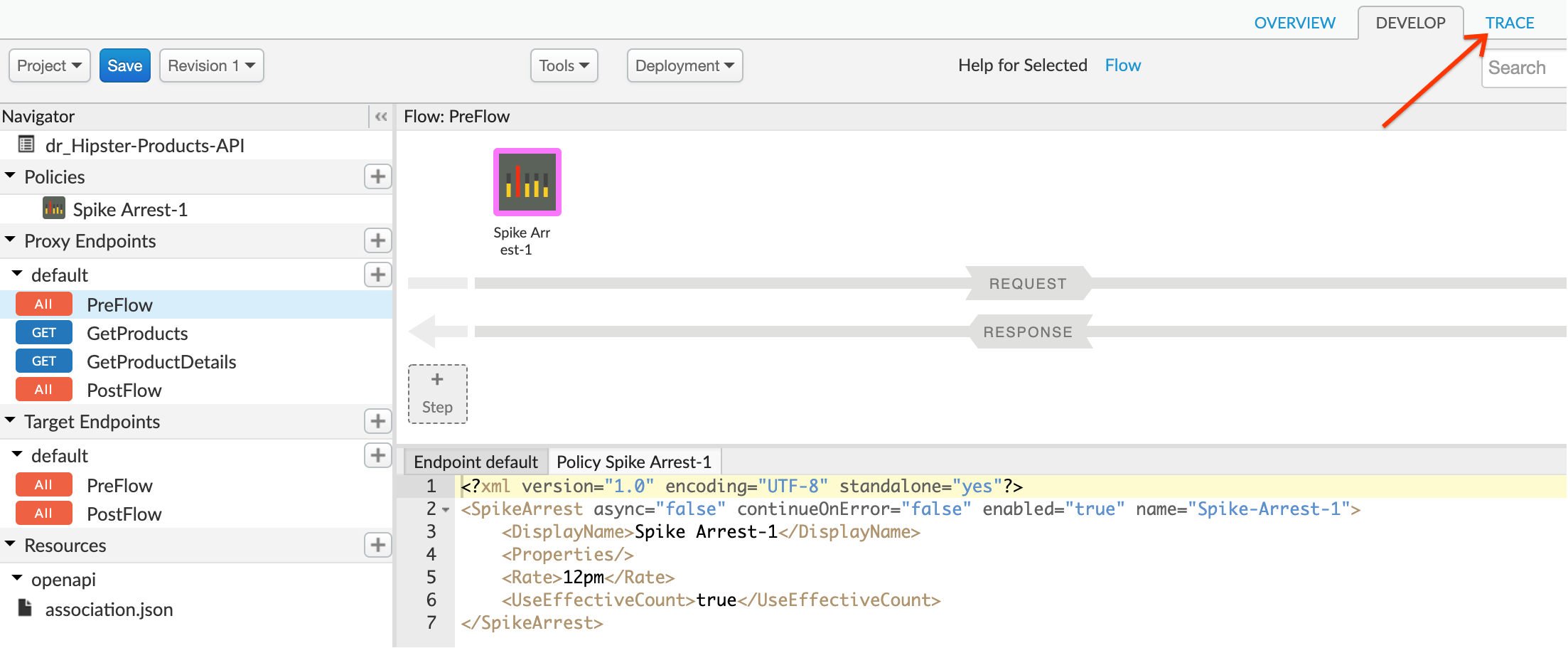
Task: Click the All badge on target PostFlow
Action: click(x=43, y=513)
